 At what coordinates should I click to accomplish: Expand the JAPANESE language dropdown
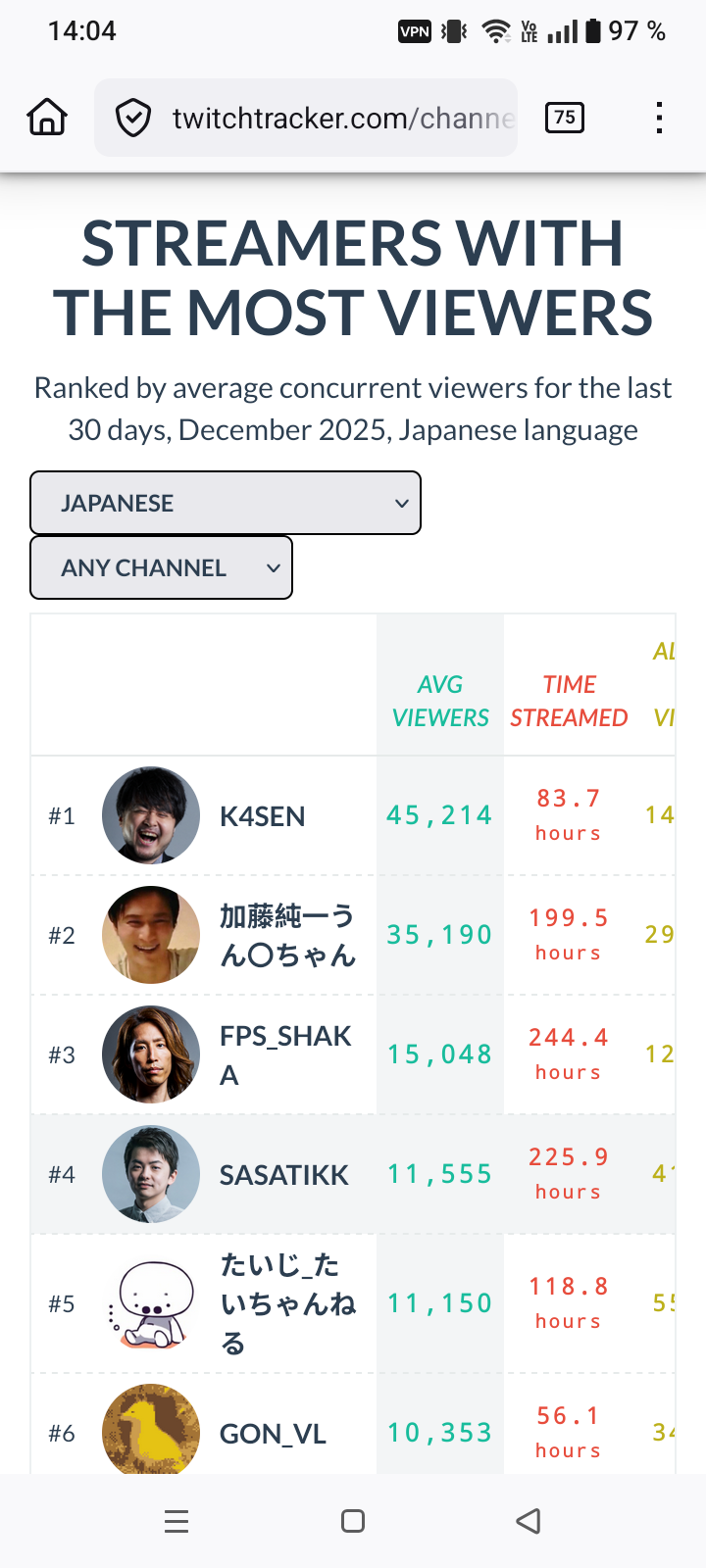point(226,503)
